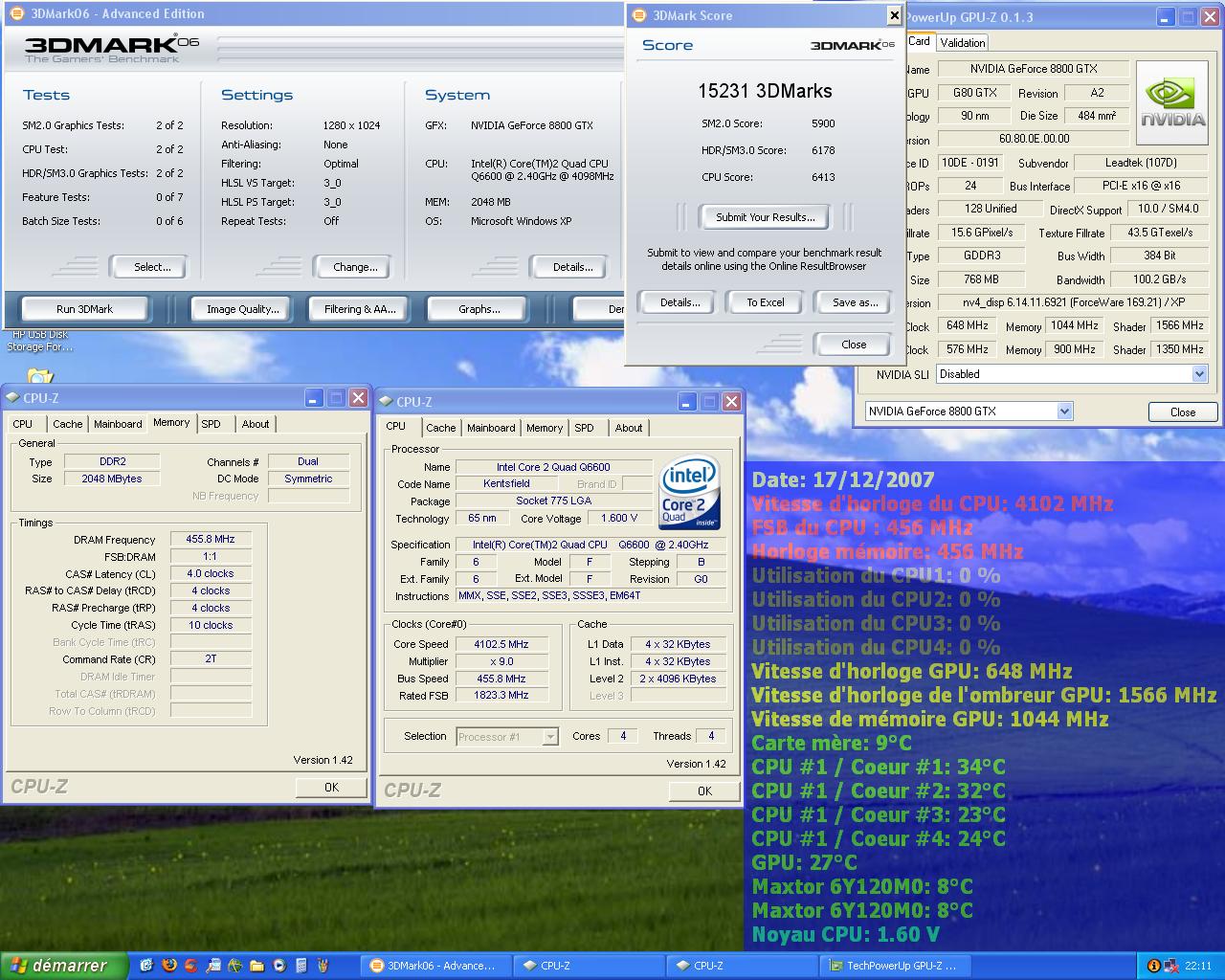Screen dimensions: 1225x980
Task: Click Close in 3DMark Score dialog
Action: pos(854,345)
